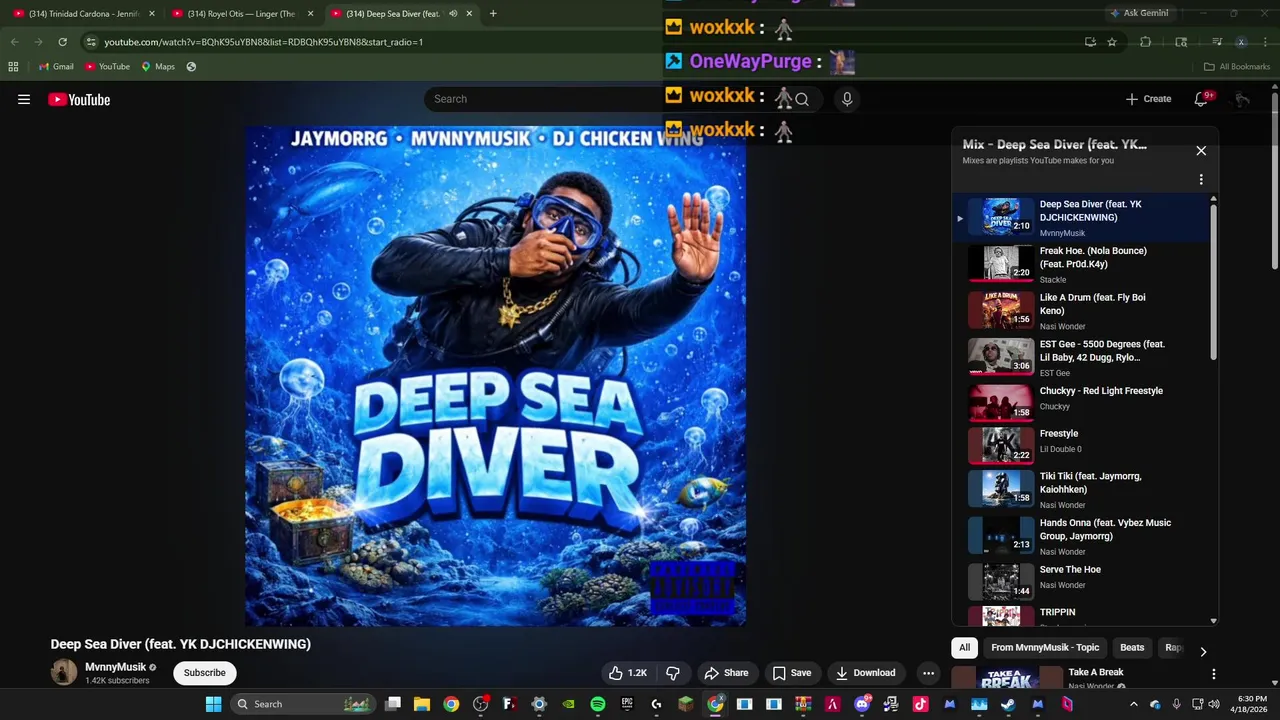Viewport: 1280px width, 720px height.
Task: Click the Install app icon in the address bar
Action: 1090,42
